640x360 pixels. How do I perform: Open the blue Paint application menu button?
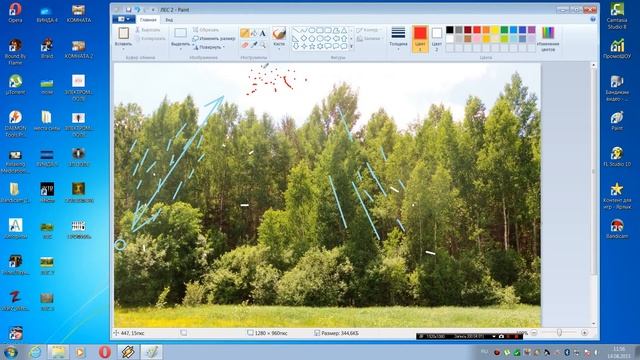[123, 19]
